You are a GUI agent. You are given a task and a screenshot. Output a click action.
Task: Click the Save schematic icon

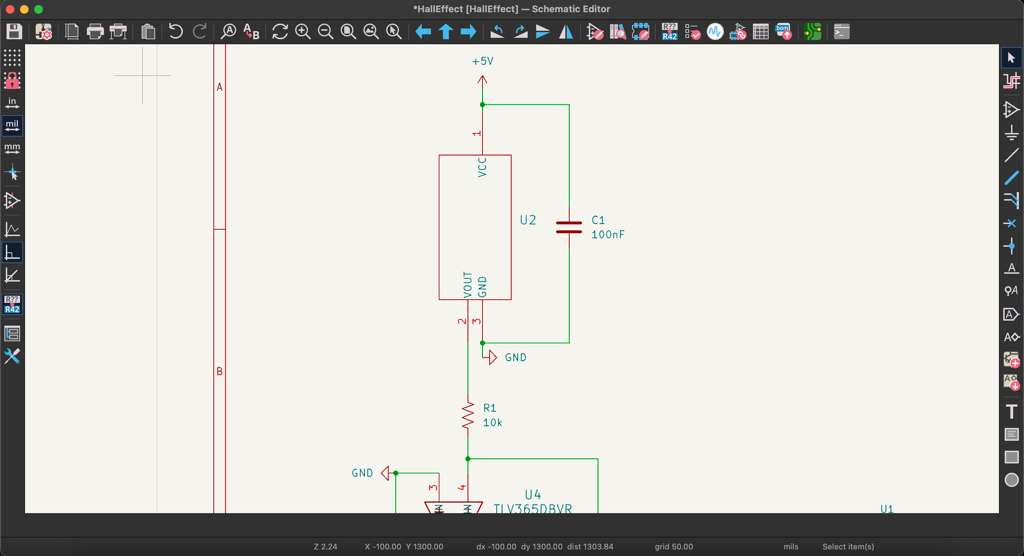[x=14, y=32]
